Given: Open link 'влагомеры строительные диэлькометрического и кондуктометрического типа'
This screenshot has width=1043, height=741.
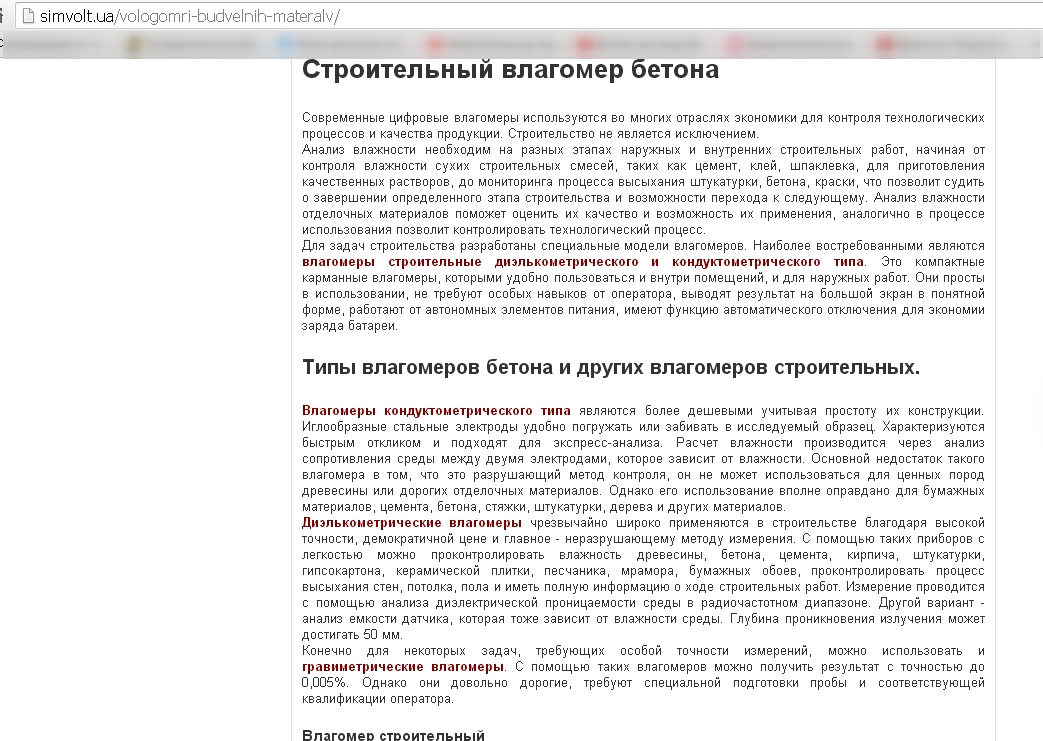Looking at the screenshot, I should click(x=583, y=262).
